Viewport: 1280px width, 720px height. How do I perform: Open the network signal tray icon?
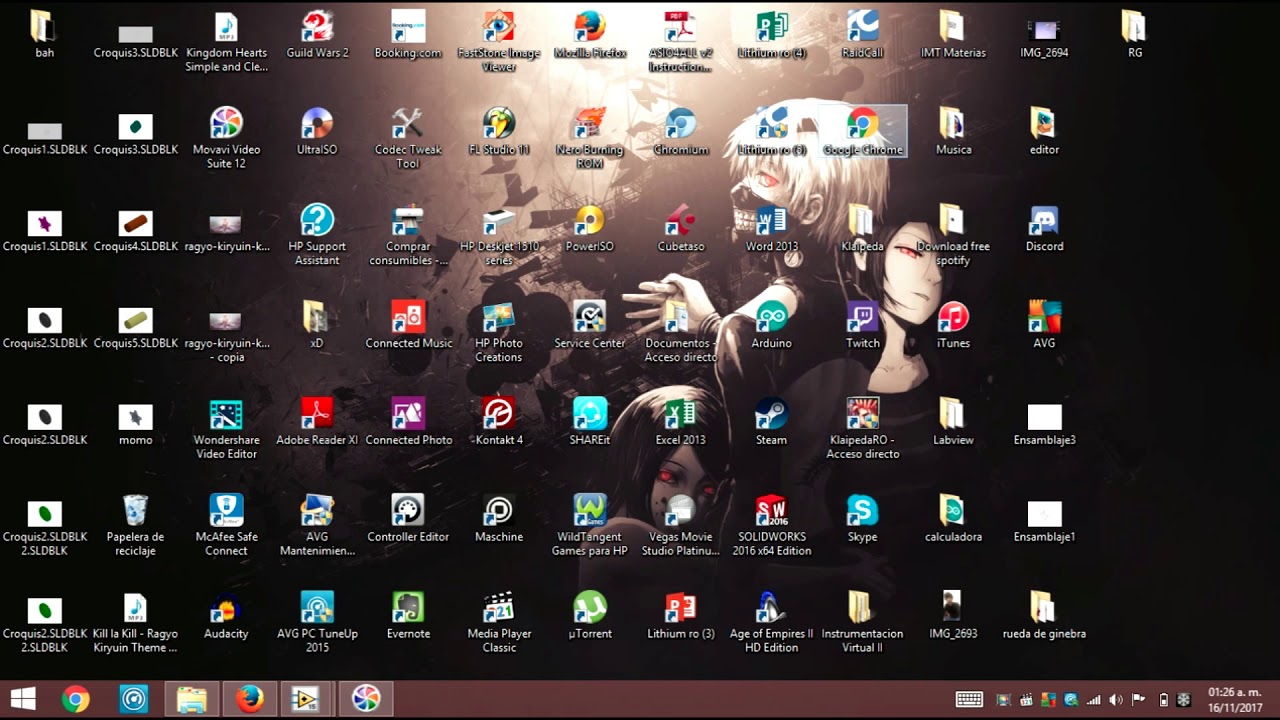point(1094,700)
